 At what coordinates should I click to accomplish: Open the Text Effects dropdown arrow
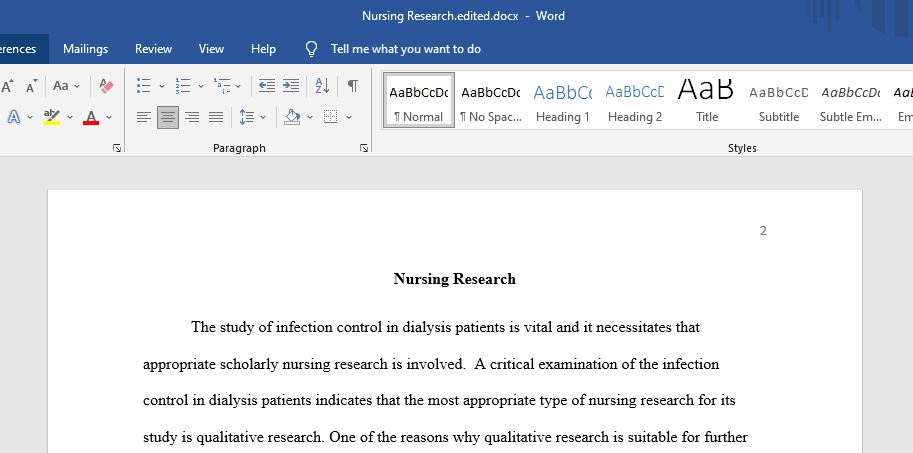point(30,117)
